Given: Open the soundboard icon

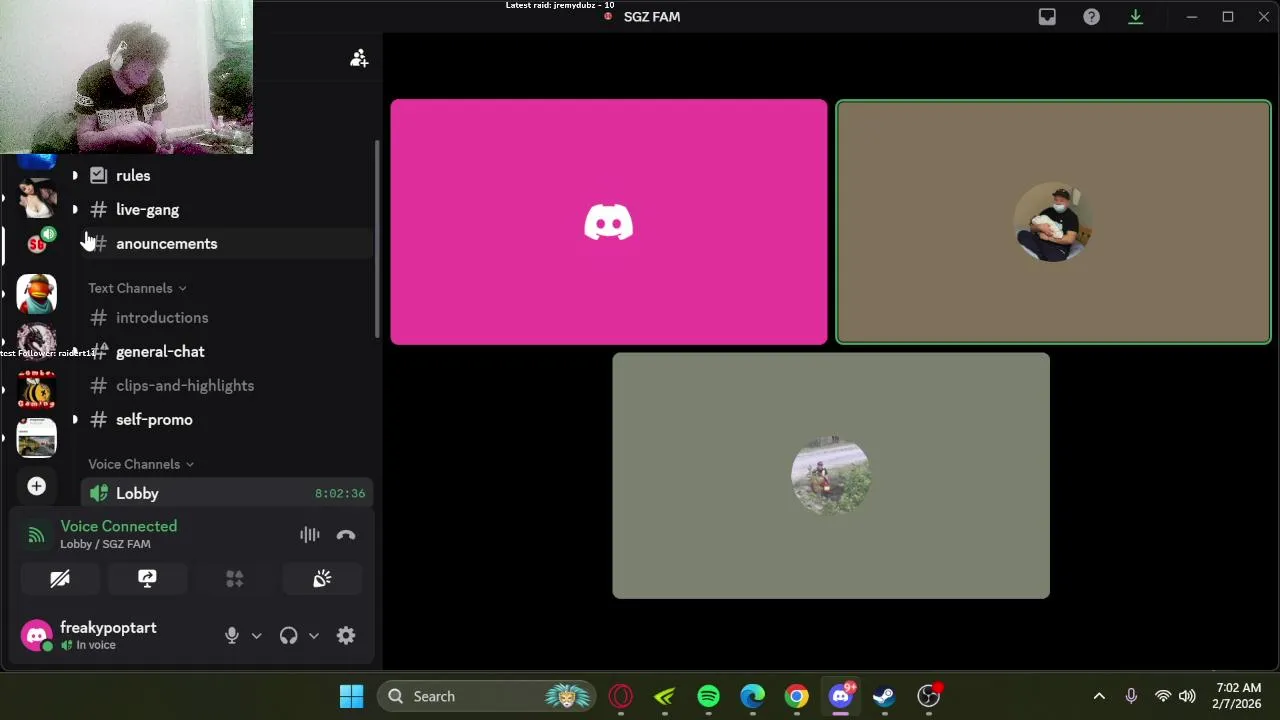Looking at the screenshot, I should click(x=322, y=579).
